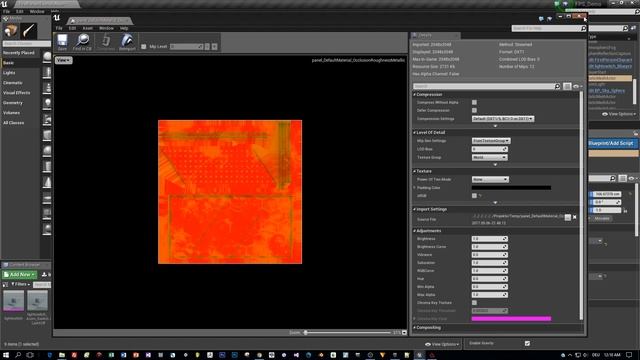Open File Explorer from the taskbar
Image resolution: width=640 pixels, height=360 pixels.
(62, 355)
